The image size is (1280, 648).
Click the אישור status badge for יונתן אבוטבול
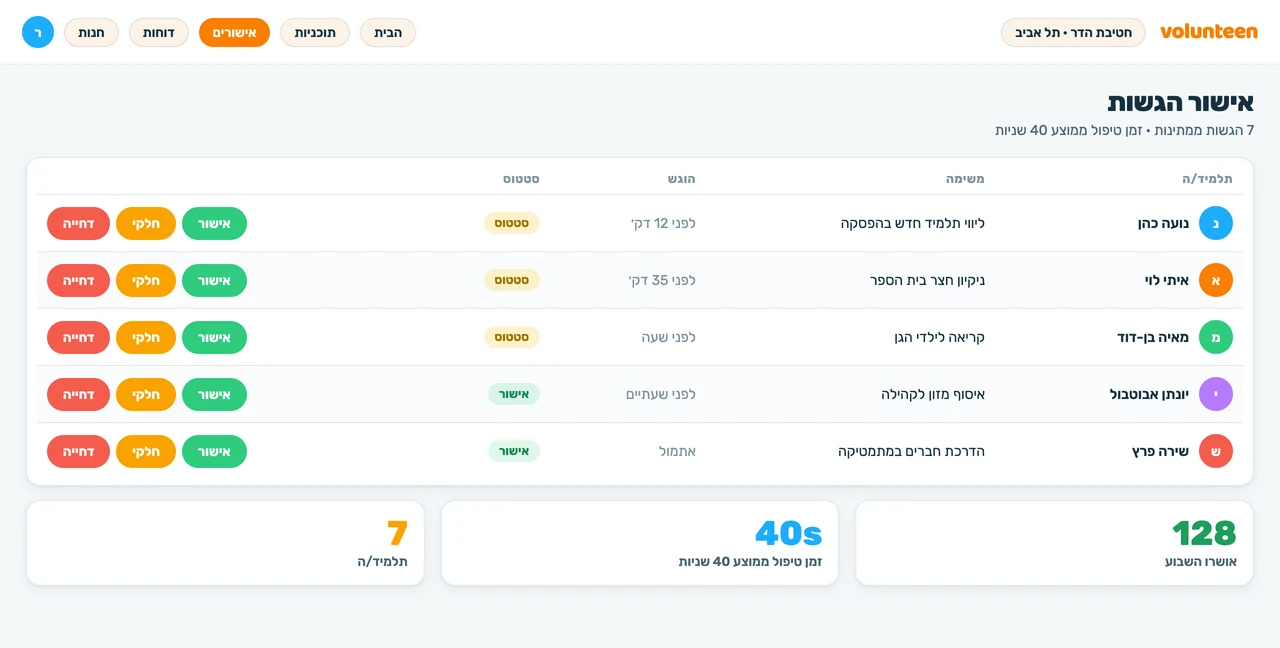(x=514, y=394)
